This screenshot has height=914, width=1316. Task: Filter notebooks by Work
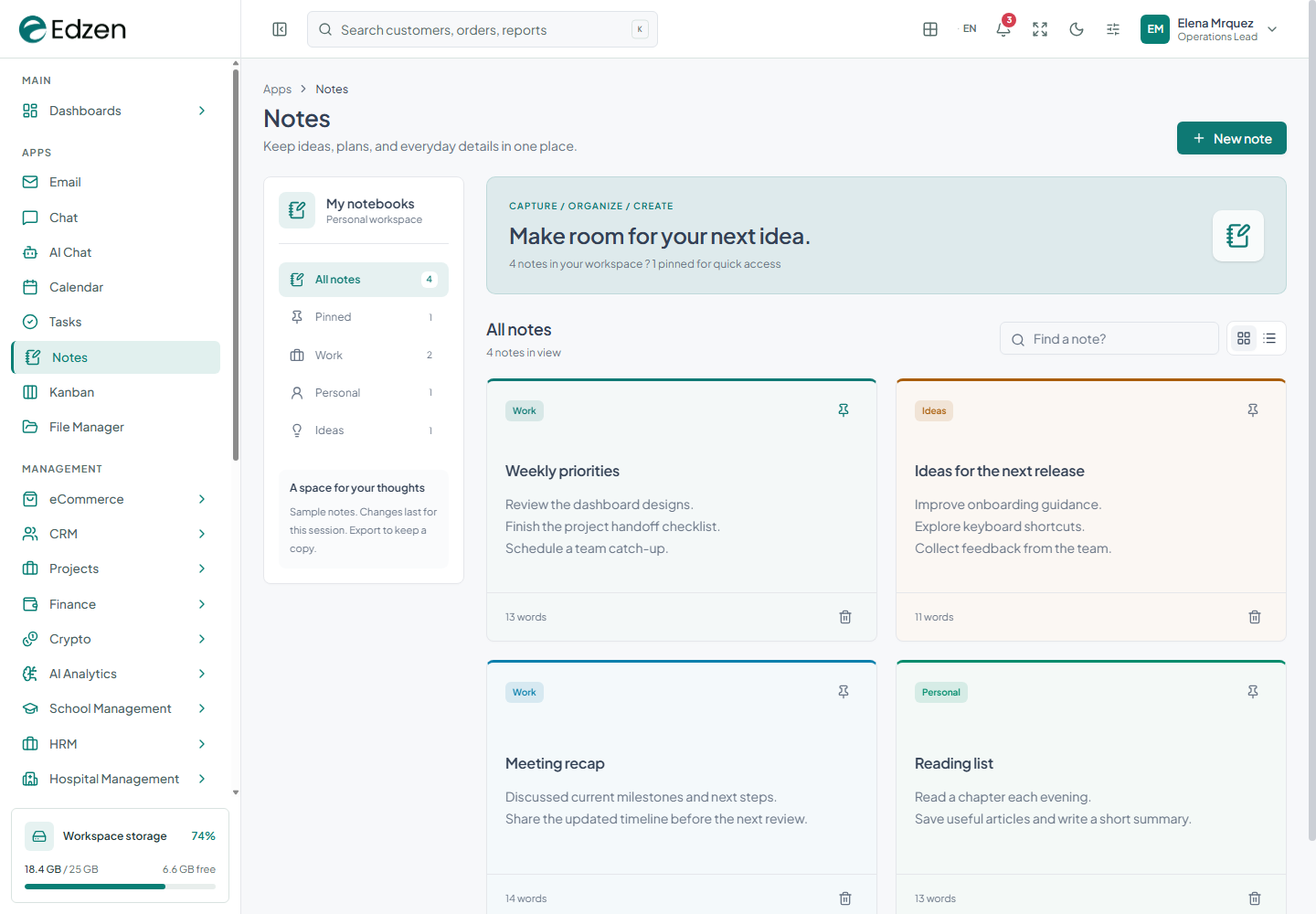364,355
